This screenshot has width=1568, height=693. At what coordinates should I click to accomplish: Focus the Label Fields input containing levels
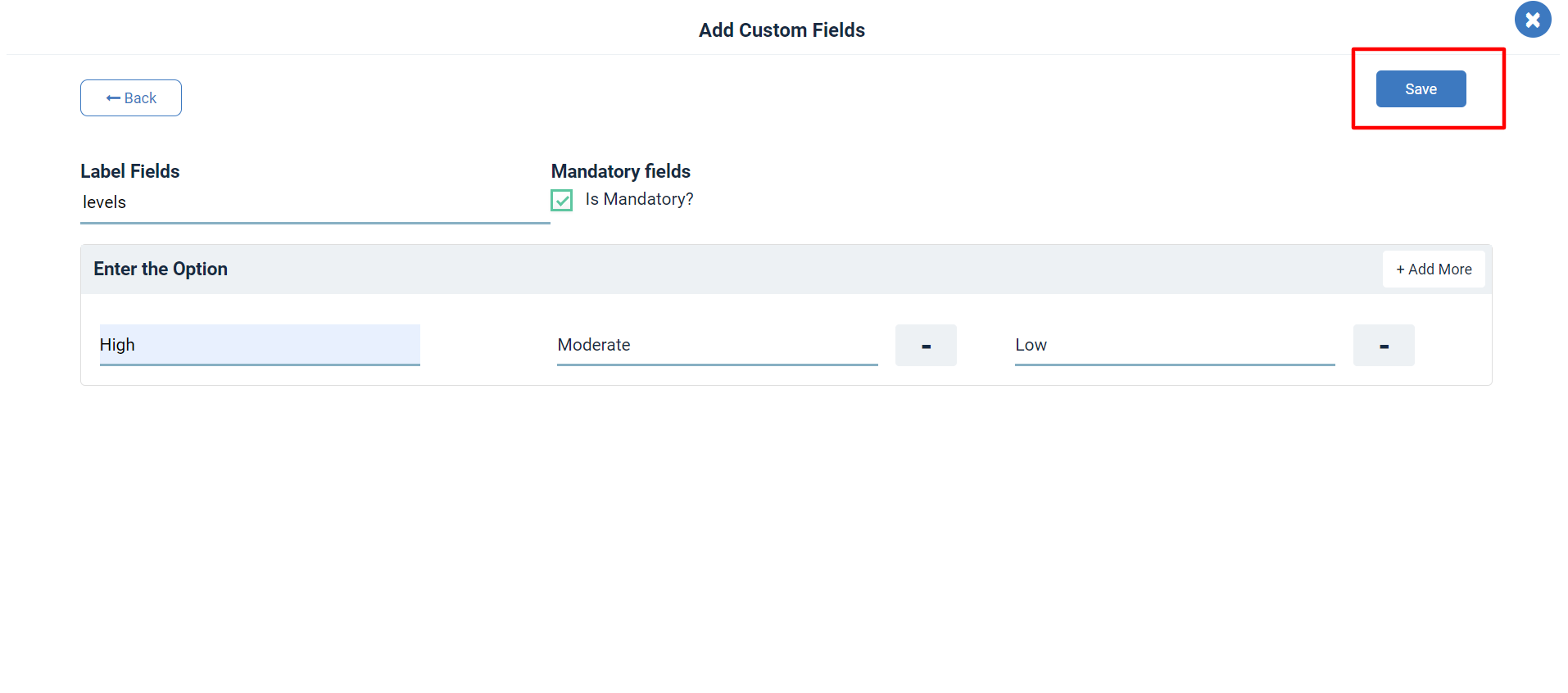tap(315, 203)
